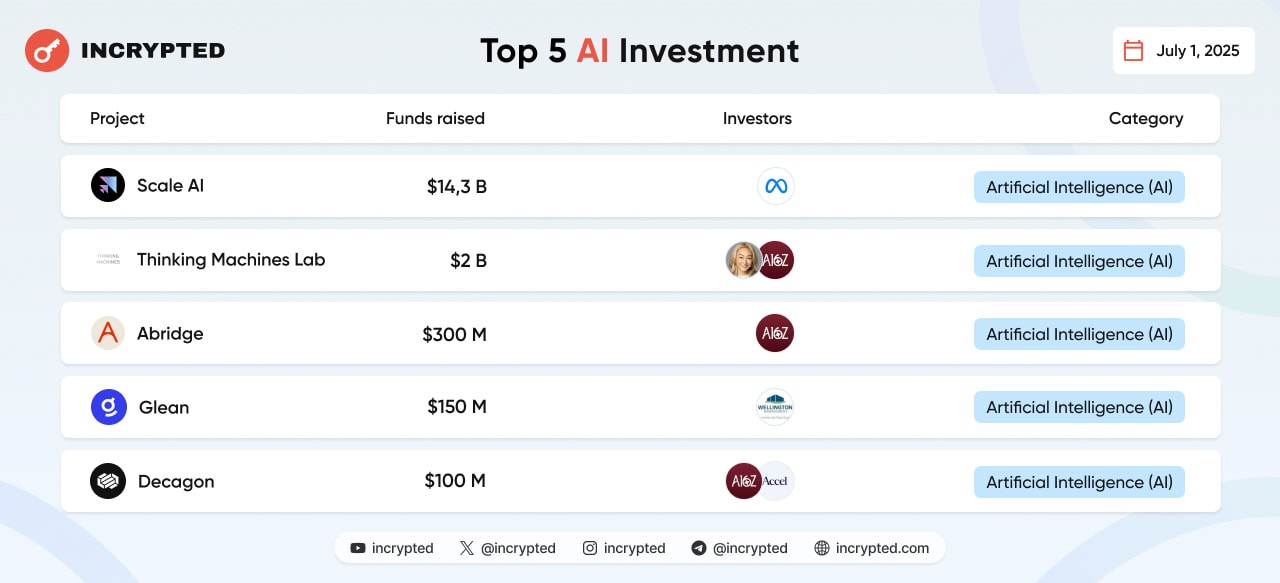Click Scale AI's Artificial Intelligence category tag
The image size is (1280, 583).
[x=1079, y=187]
